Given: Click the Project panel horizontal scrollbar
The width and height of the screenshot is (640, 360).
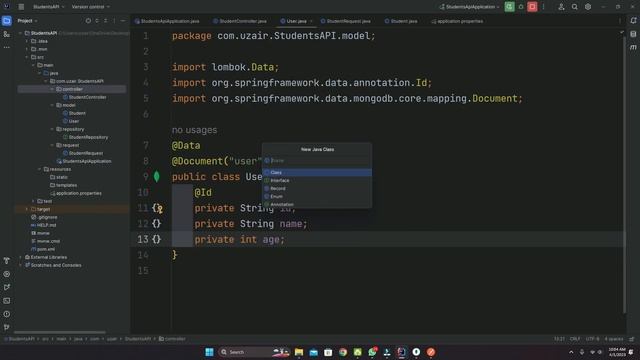Looking at the screenshot, I should pos(60,332).
